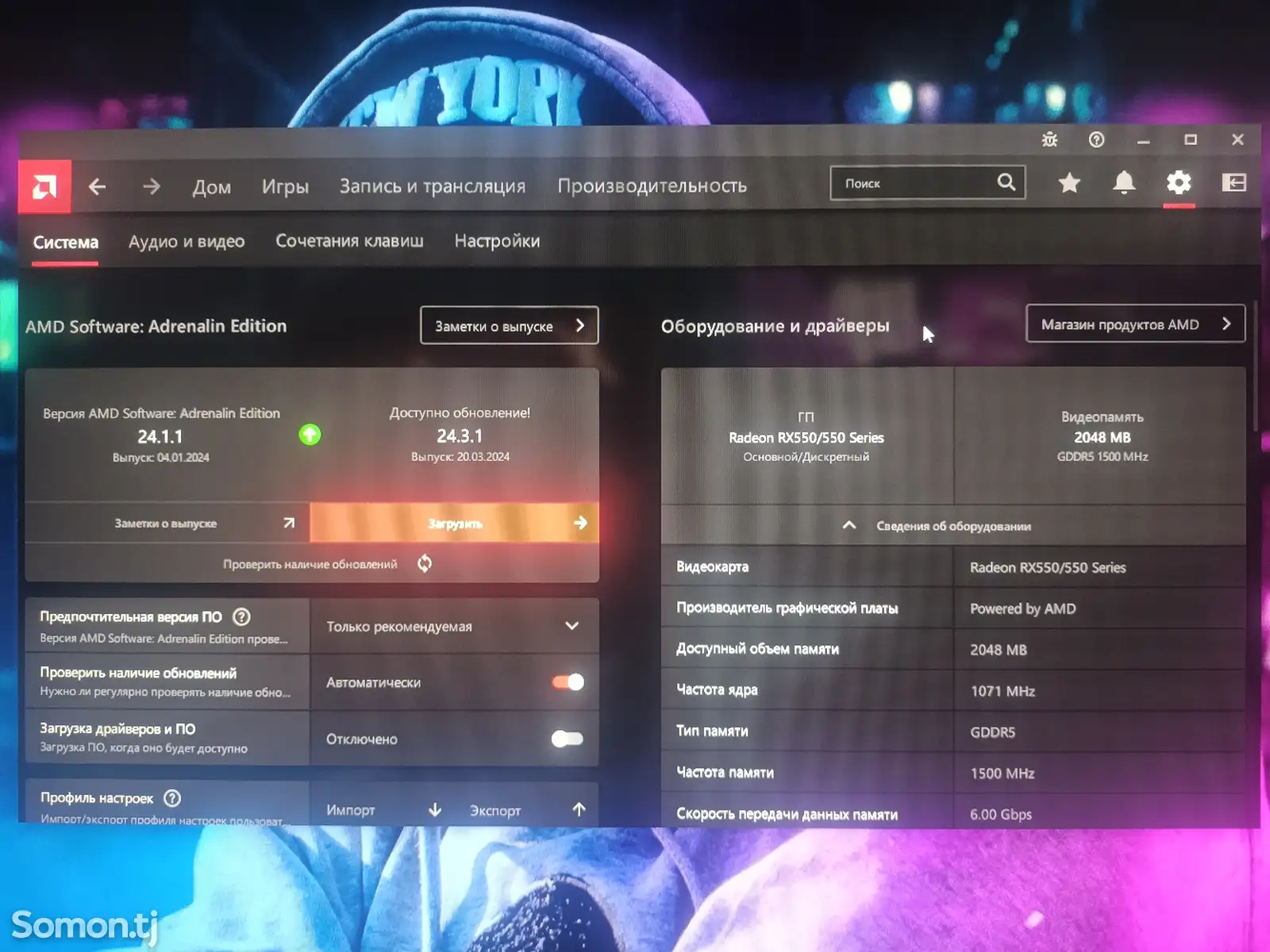
Task: Click the top Заметки о выпуске button
Action: (510, 325)
